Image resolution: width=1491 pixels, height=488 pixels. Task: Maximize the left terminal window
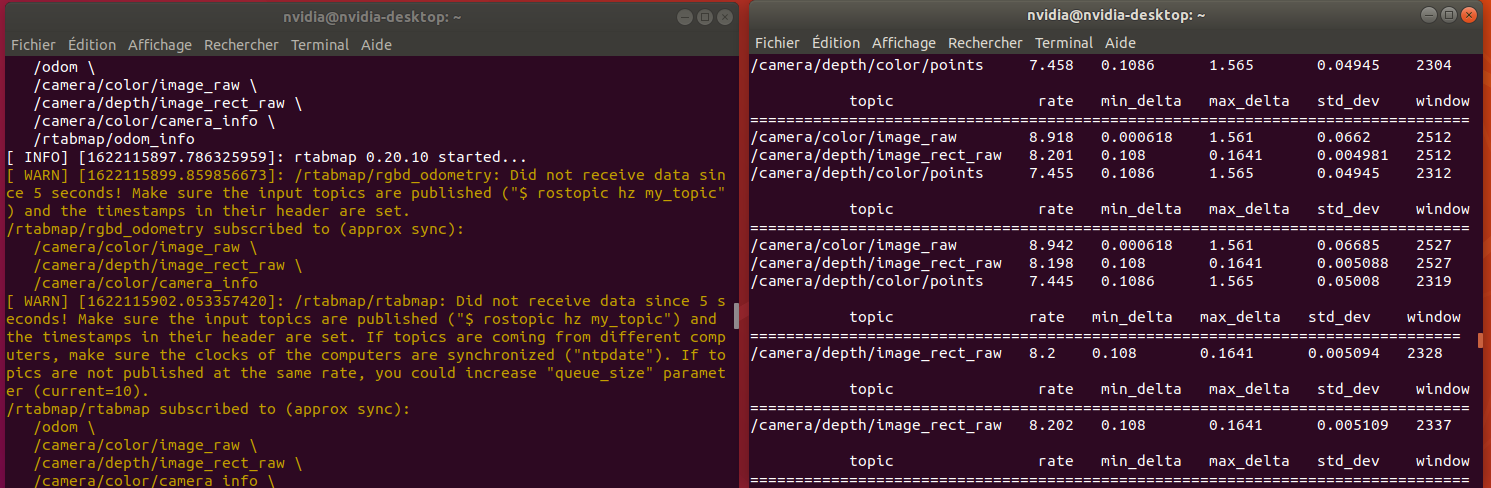[704, 17]
